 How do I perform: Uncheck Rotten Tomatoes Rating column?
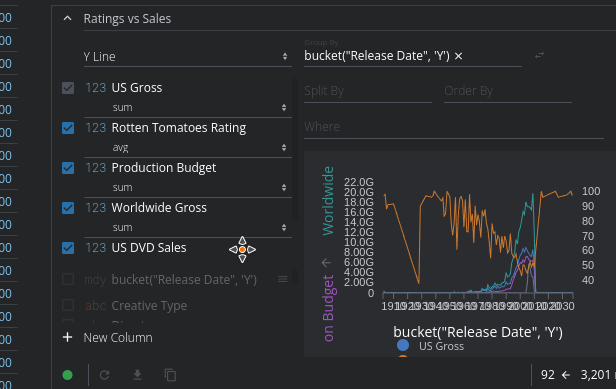click(x=68, y=128)
